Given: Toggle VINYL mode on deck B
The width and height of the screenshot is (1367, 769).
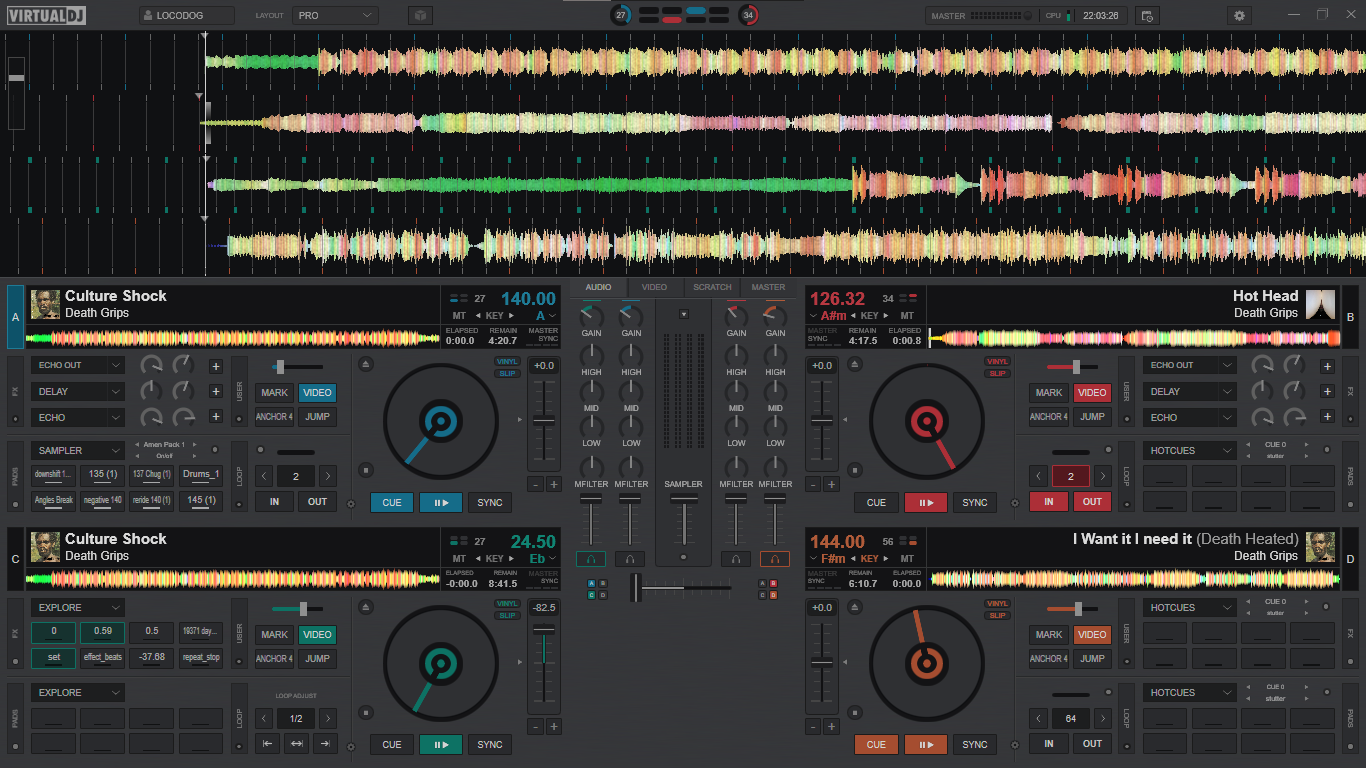Looking at the screenshot, I should pyautogui.click(x=997, y=362).
